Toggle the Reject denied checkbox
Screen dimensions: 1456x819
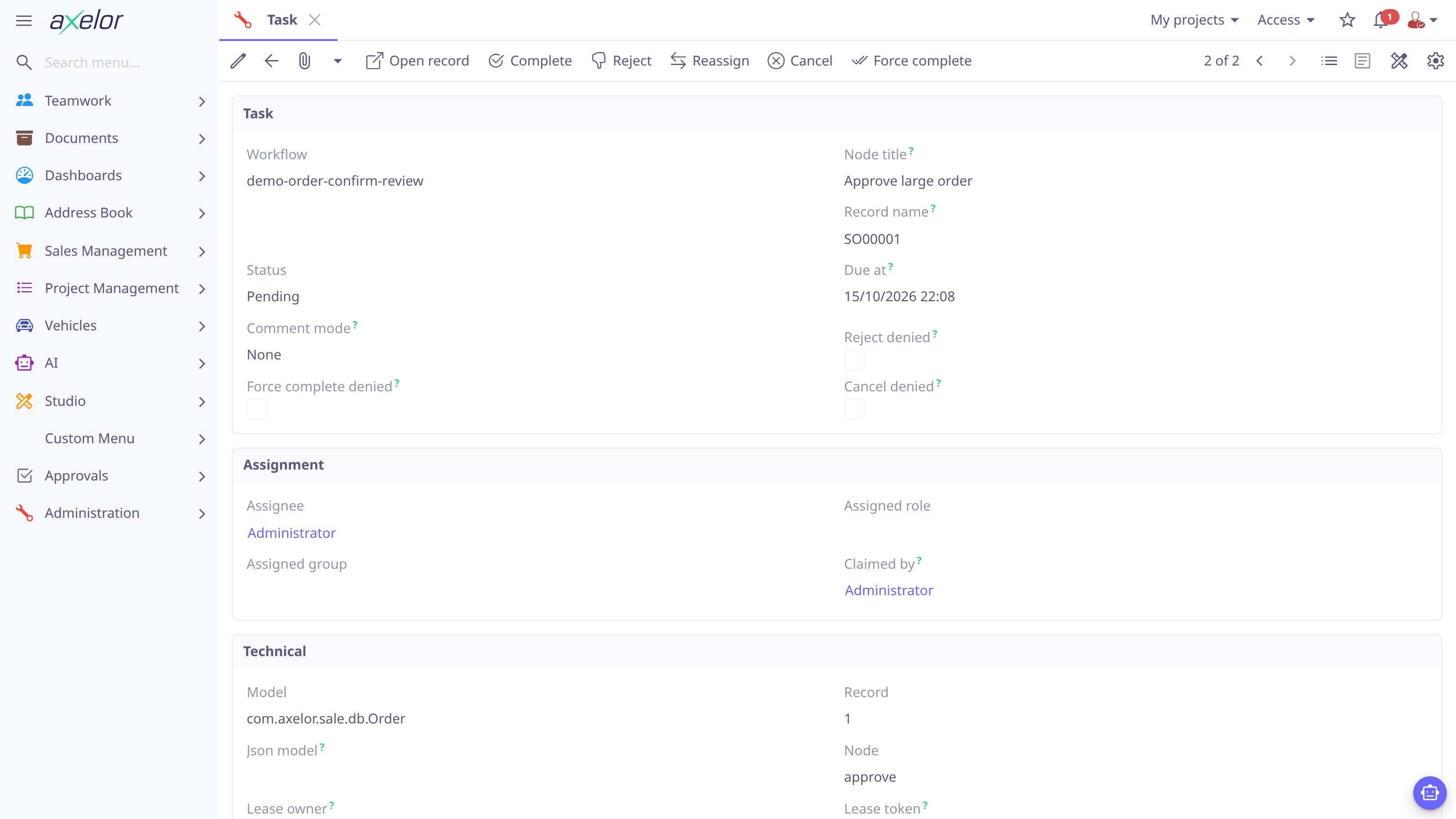[854, 359]
